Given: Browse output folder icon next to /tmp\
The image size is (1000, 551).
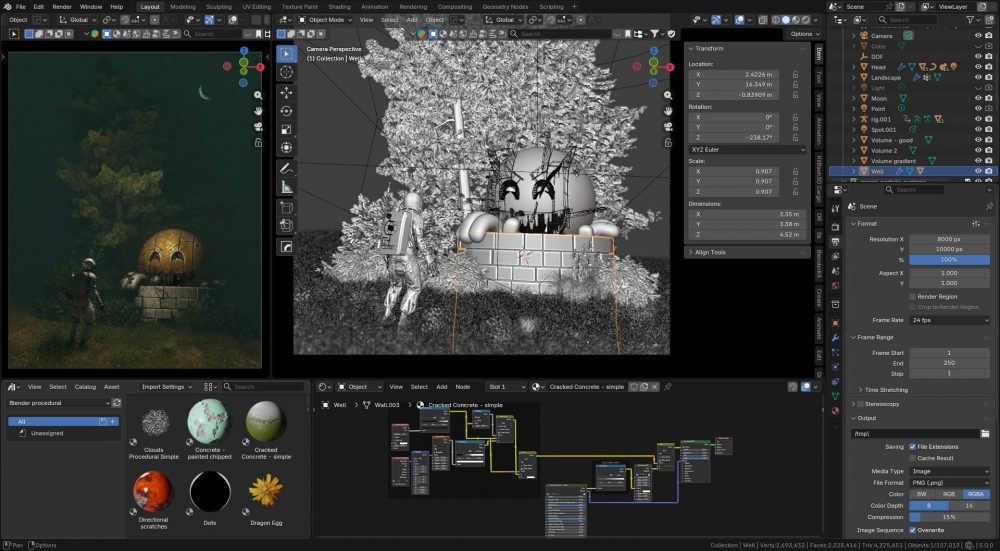Looking at the screenshot, I should click(x=985, y=434).
